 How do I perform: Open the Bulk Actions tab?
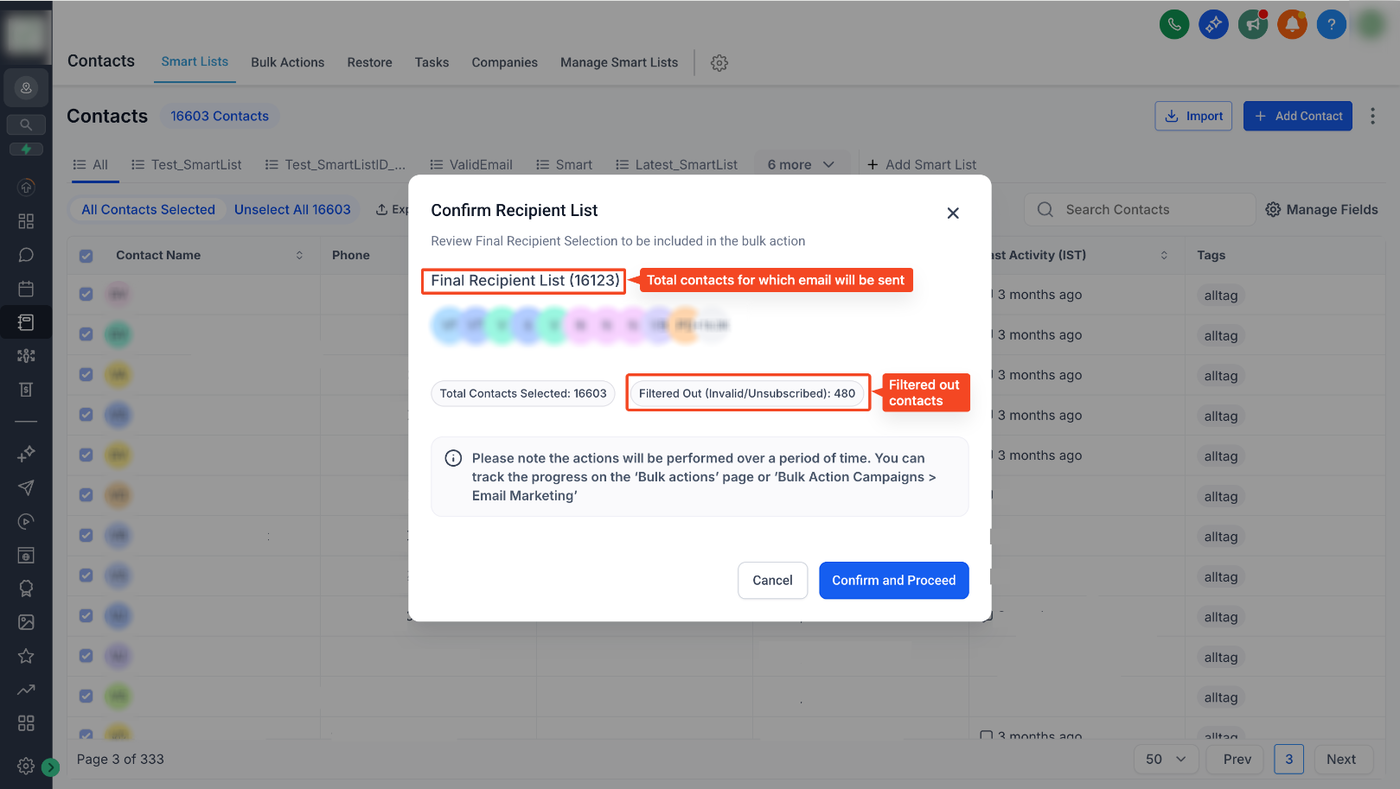pos(288,62)
